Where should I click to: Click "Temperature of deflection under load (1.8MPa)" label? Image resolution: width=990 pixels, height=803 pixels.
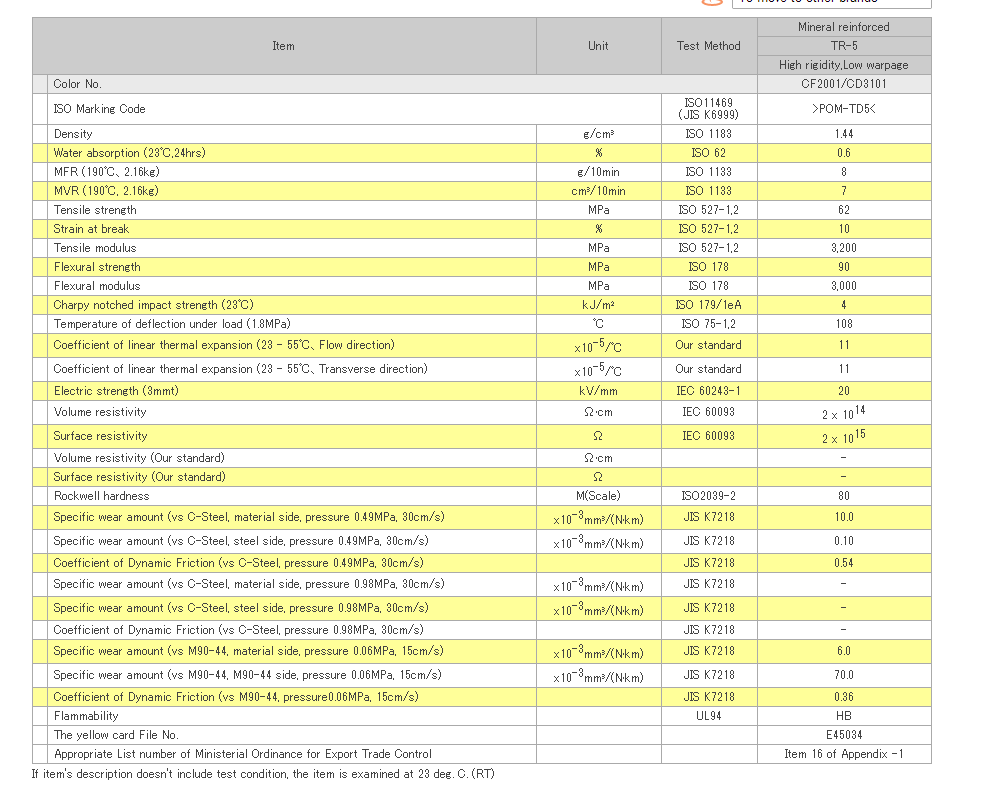[172, 324]
